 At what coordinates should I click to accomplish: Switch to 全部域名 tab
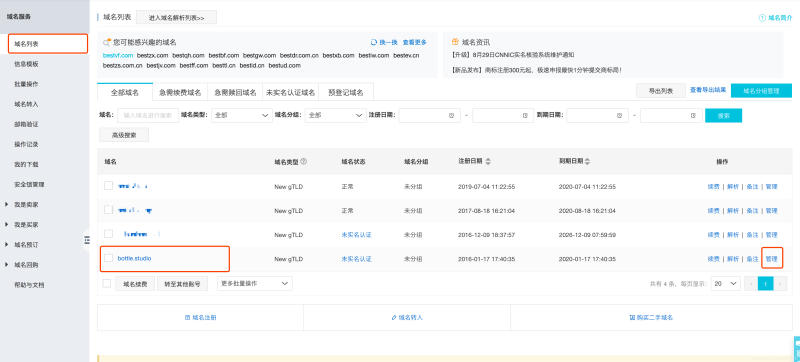(x=125, y=92)
